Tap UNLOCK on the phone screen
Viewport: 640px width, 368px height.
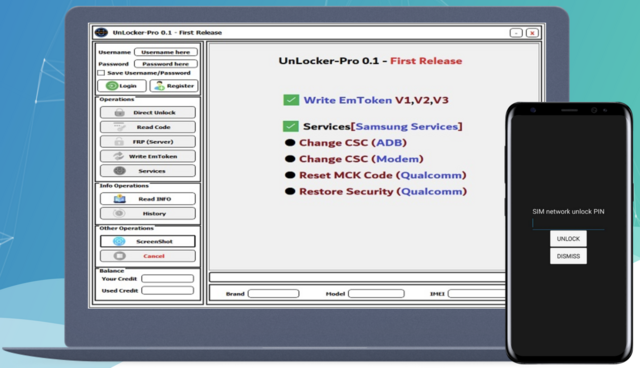(x=568, y=239)
